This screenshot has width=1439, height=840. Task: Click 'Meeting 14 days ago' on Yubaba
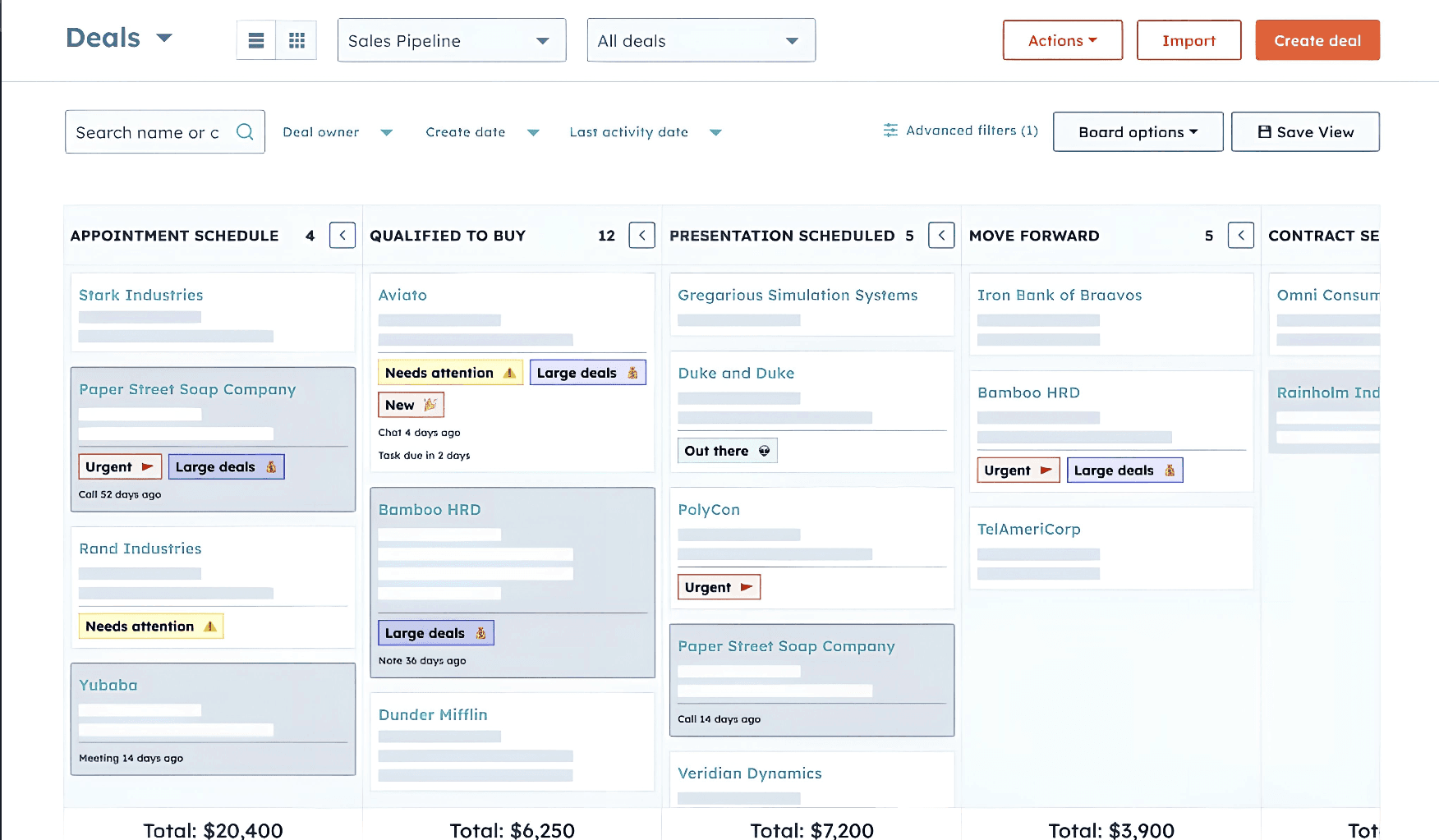pyautogui.click(x=131, y=758)
